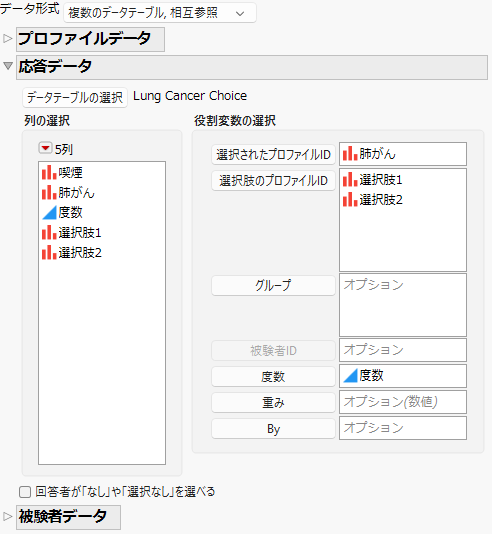The height and width of the screenshot is (534, 492).
Task: Expand the プロファイルデータ section
Action: pos(7,38)
